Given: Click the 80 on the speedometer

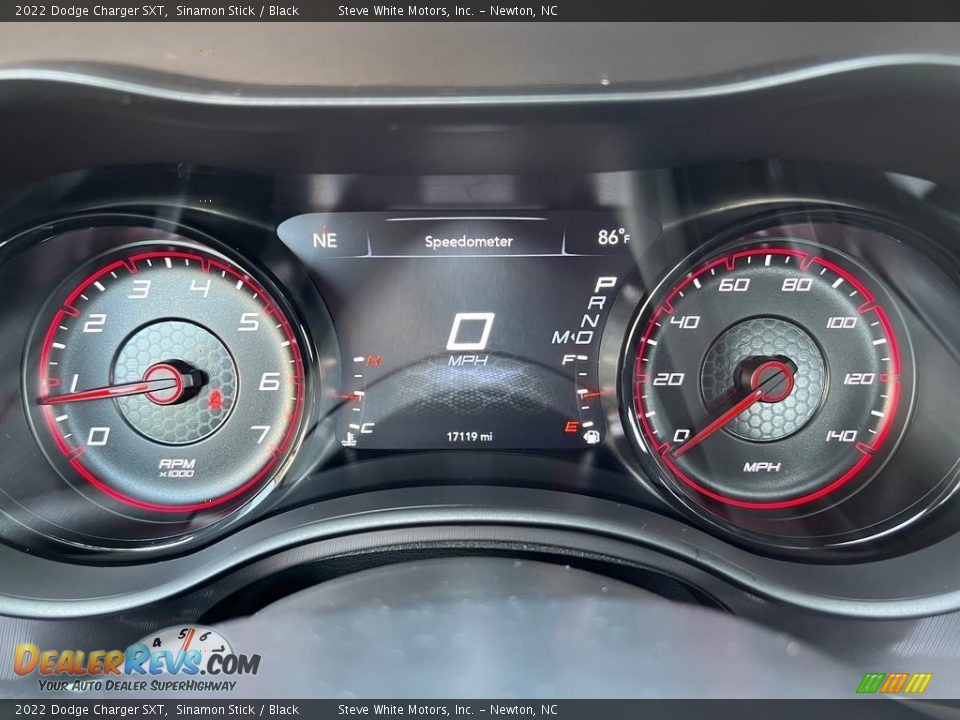Looking at the screenshot, I should (797, 284).
